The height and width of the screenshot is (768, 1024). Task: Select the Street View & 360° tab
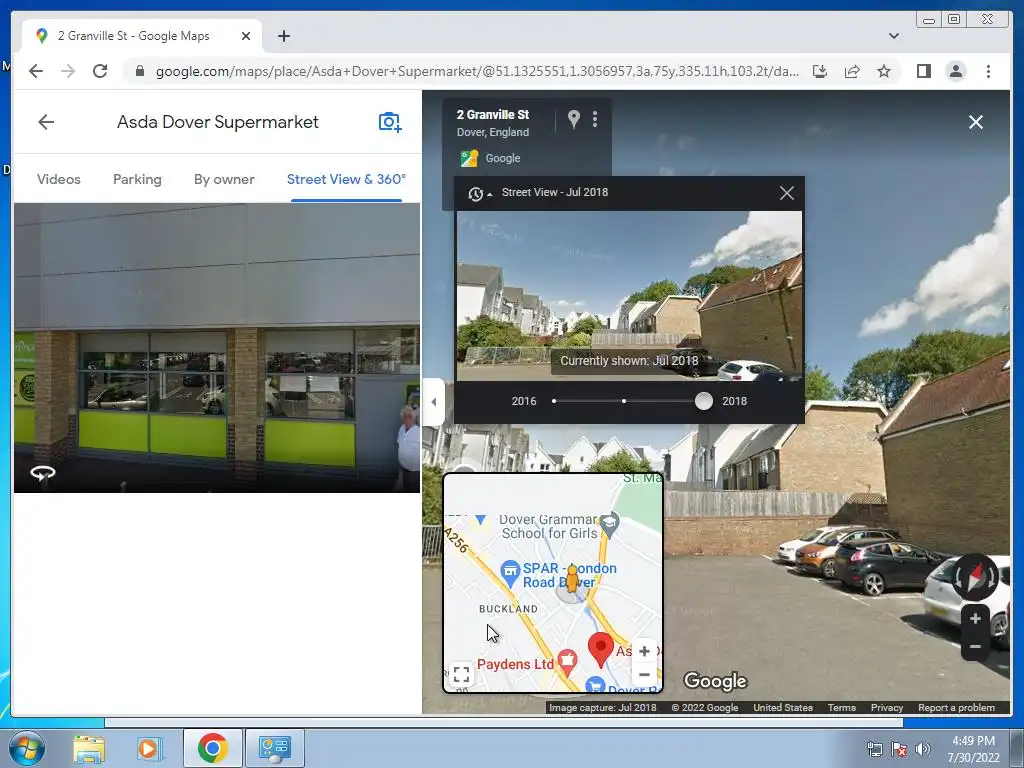point(346,180)
